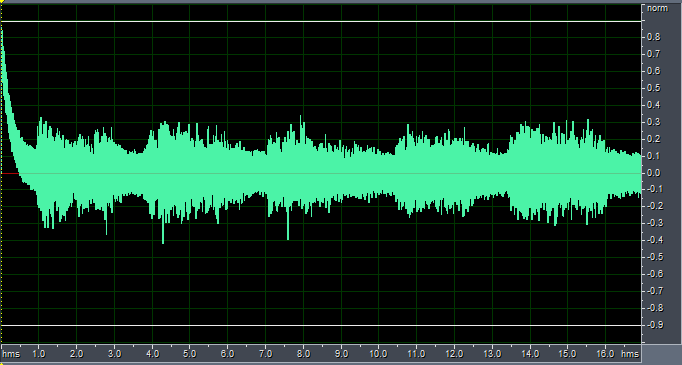The width and height of the screenshot is (682, 365).
Task: Click the -0.5 value on amplitude ruler
Action: 654,257
